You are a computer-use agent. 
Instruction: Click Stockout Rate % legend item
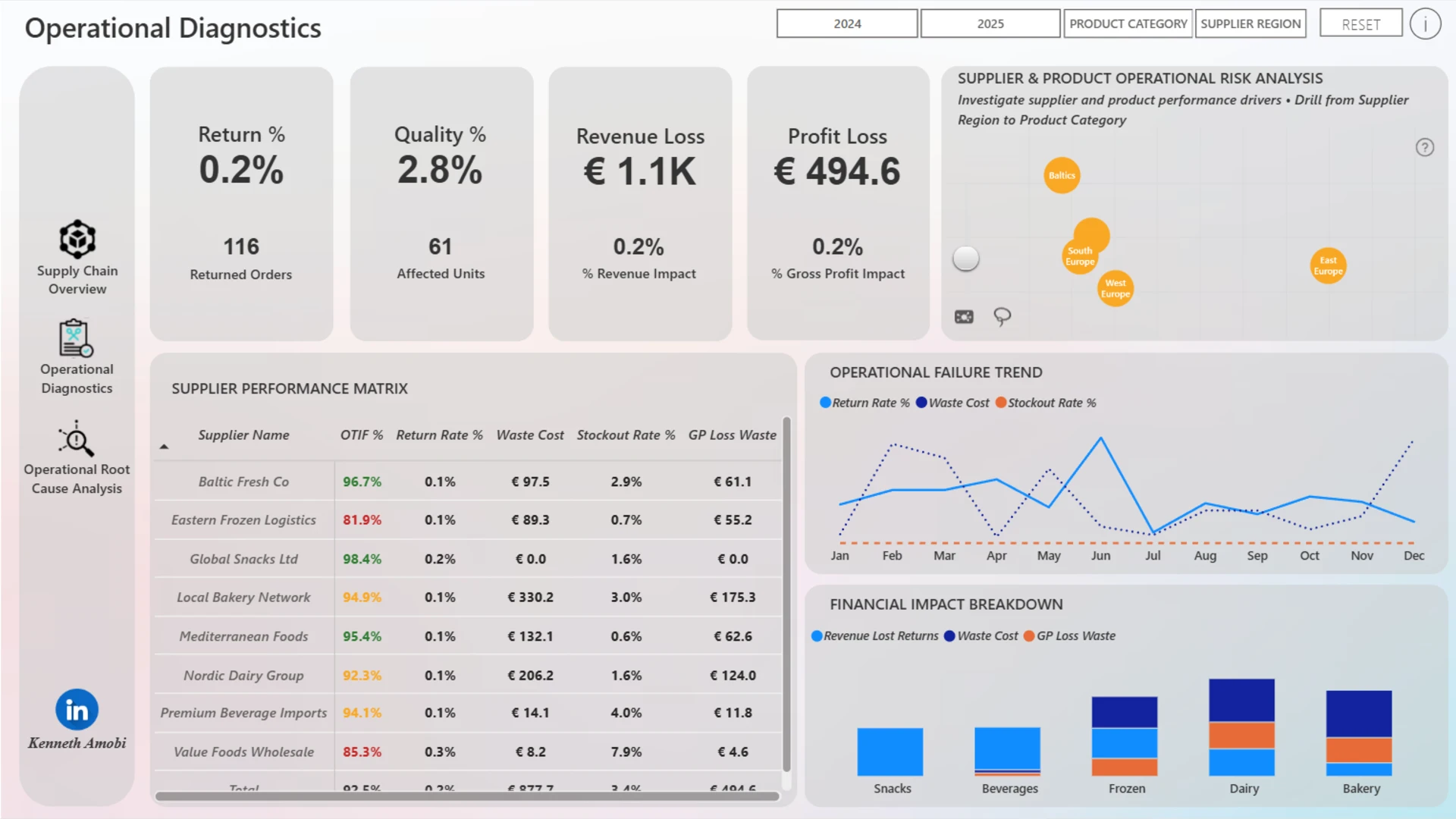tap(1046, 403)
